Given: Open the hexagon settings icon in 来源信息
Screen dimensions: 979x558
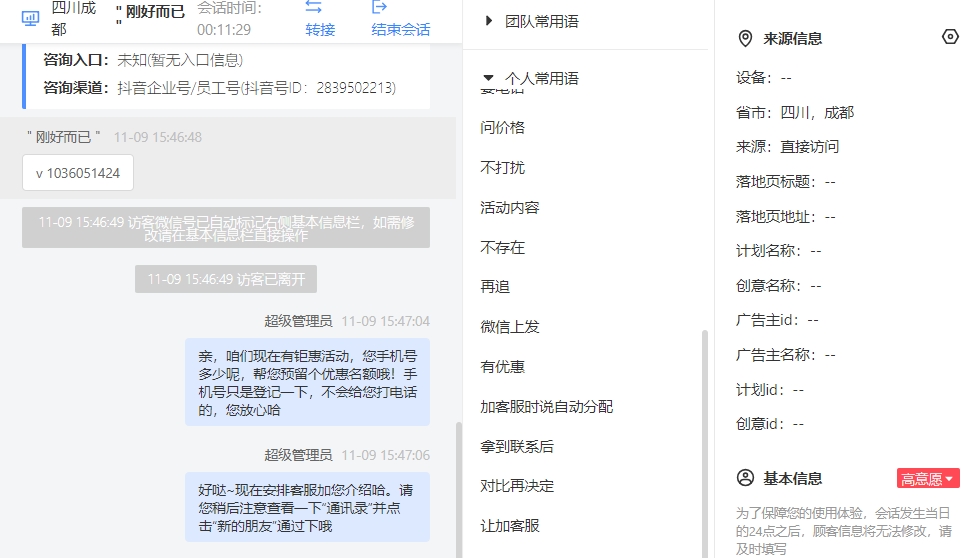Looking at the screenshot, I should pos(950,37).
